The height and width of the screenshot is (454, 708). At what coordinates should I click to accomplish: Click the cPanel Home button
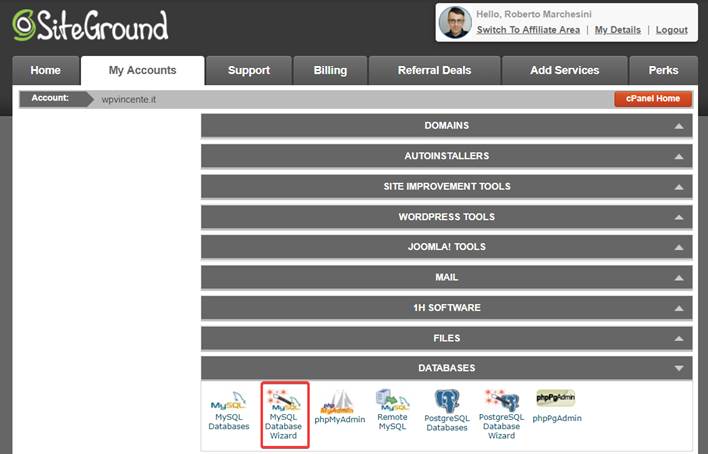point(653,99)
